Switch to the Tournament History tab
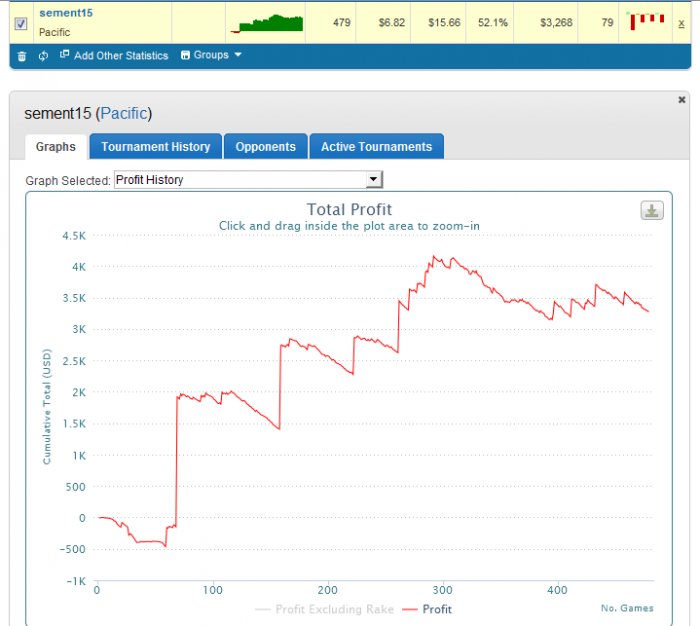This screenshot has height=626, width=700. (x=155, y=146)
